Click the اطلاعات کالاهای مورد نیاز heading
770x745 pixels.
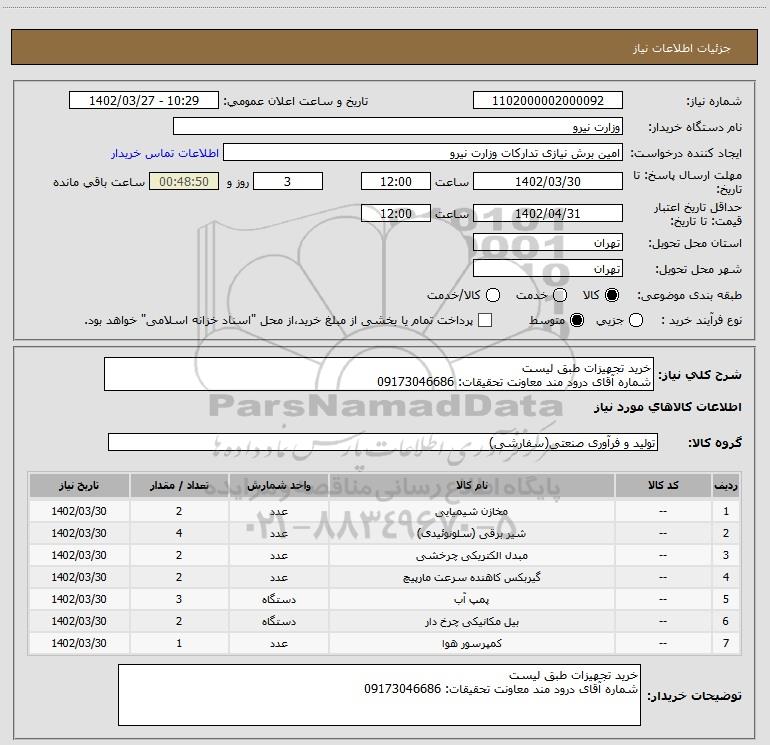coord(668,408)
